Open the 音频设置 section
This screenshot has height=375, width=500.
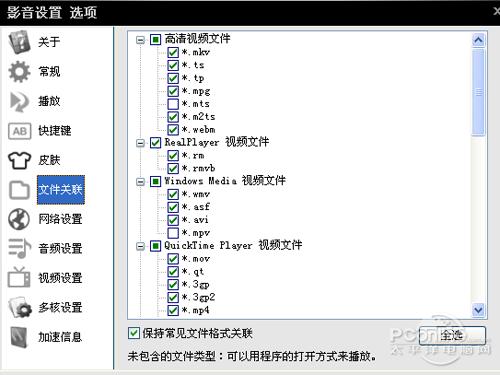60,249
